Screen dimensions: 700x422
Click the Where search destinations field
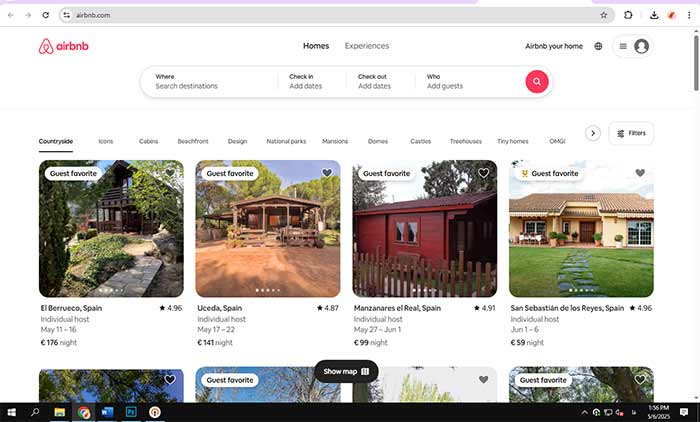[210, 82]
